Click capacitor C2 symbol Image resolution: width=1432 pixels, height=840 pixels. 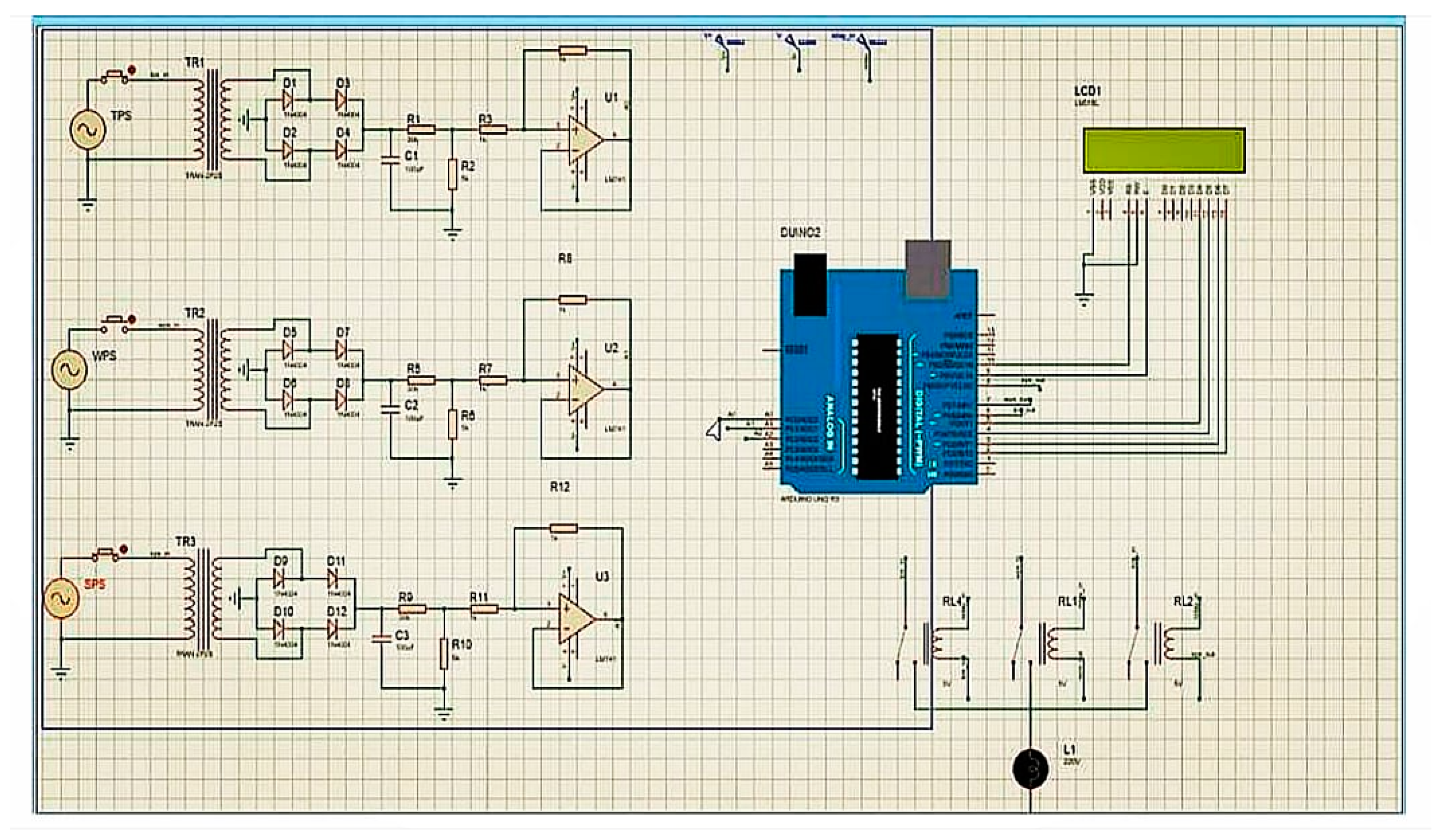(390, 410)
